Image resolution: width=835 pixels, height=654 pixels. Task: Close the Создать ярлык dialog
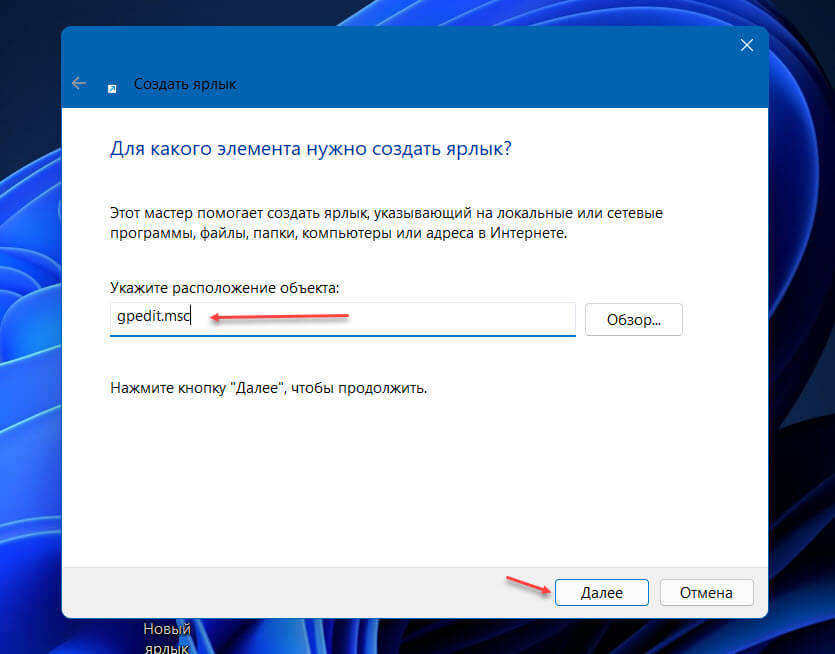coord(747,45)
